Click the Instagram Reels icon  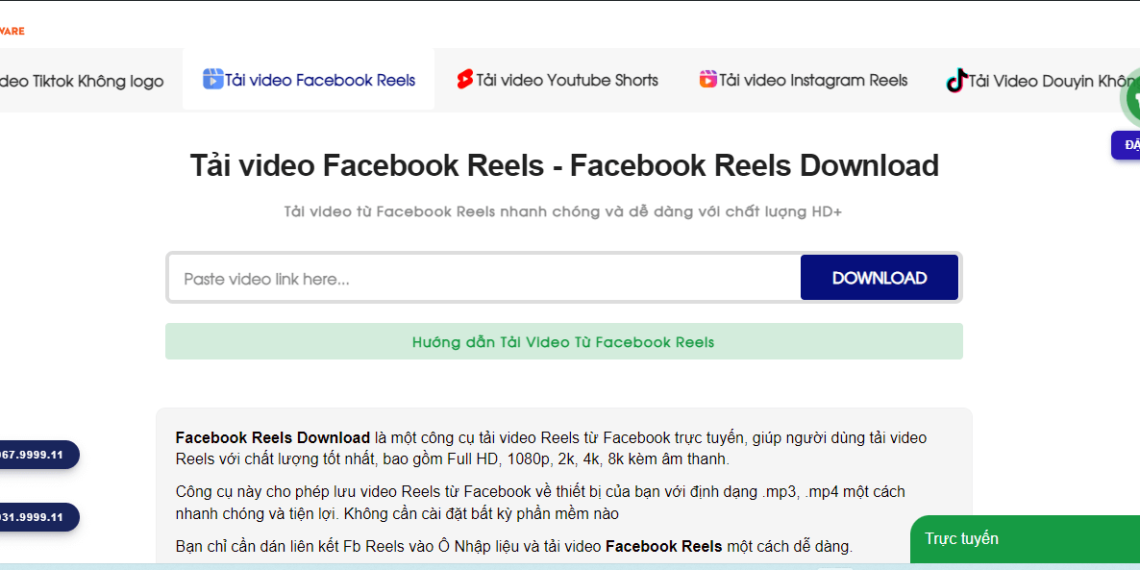(708, 79)
